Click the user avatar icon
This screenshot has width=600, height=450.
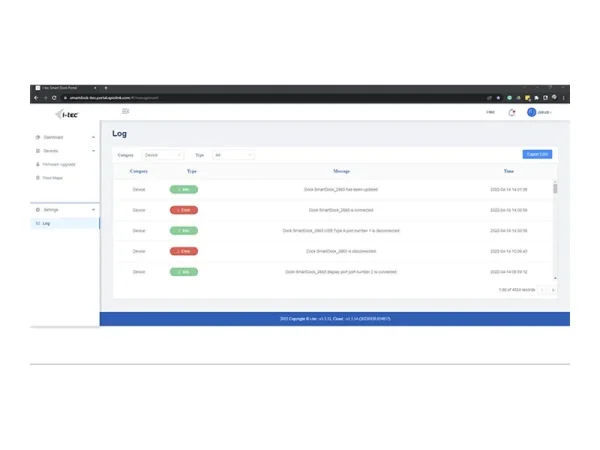532,112
